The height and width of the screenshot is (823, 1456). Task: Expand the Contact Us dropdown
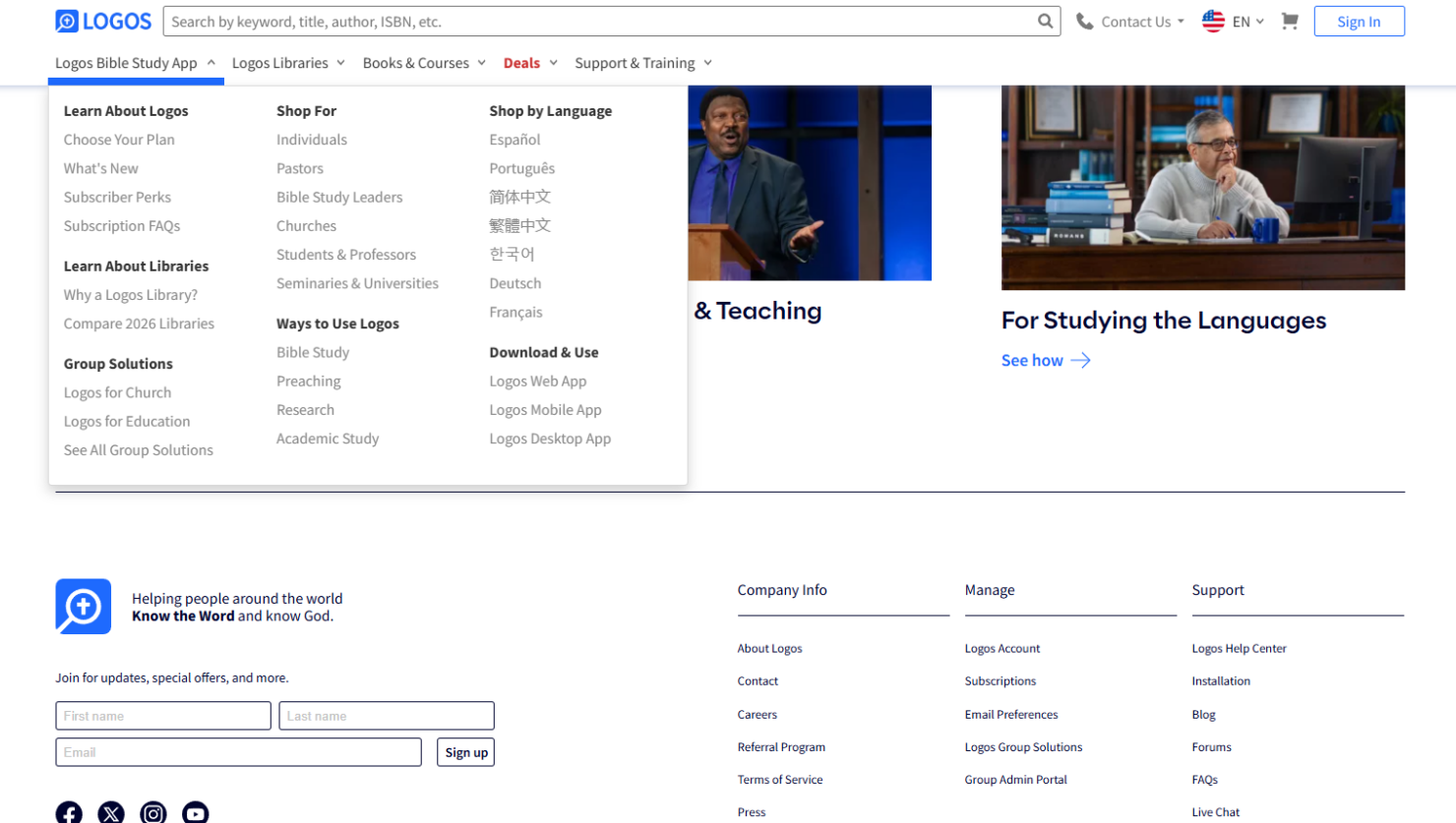[1140, 21]
